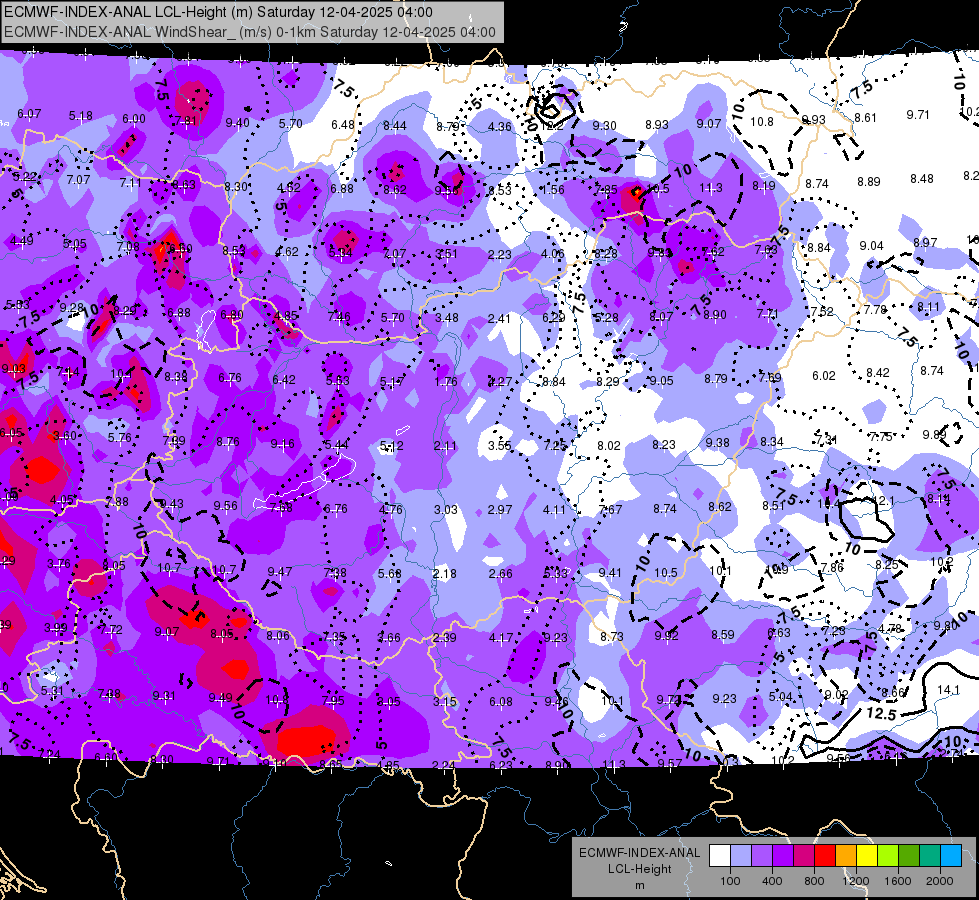This screenshot has width=979, height=900.
Task: Click the wind shear value 2.18
Action: [445, 573]
